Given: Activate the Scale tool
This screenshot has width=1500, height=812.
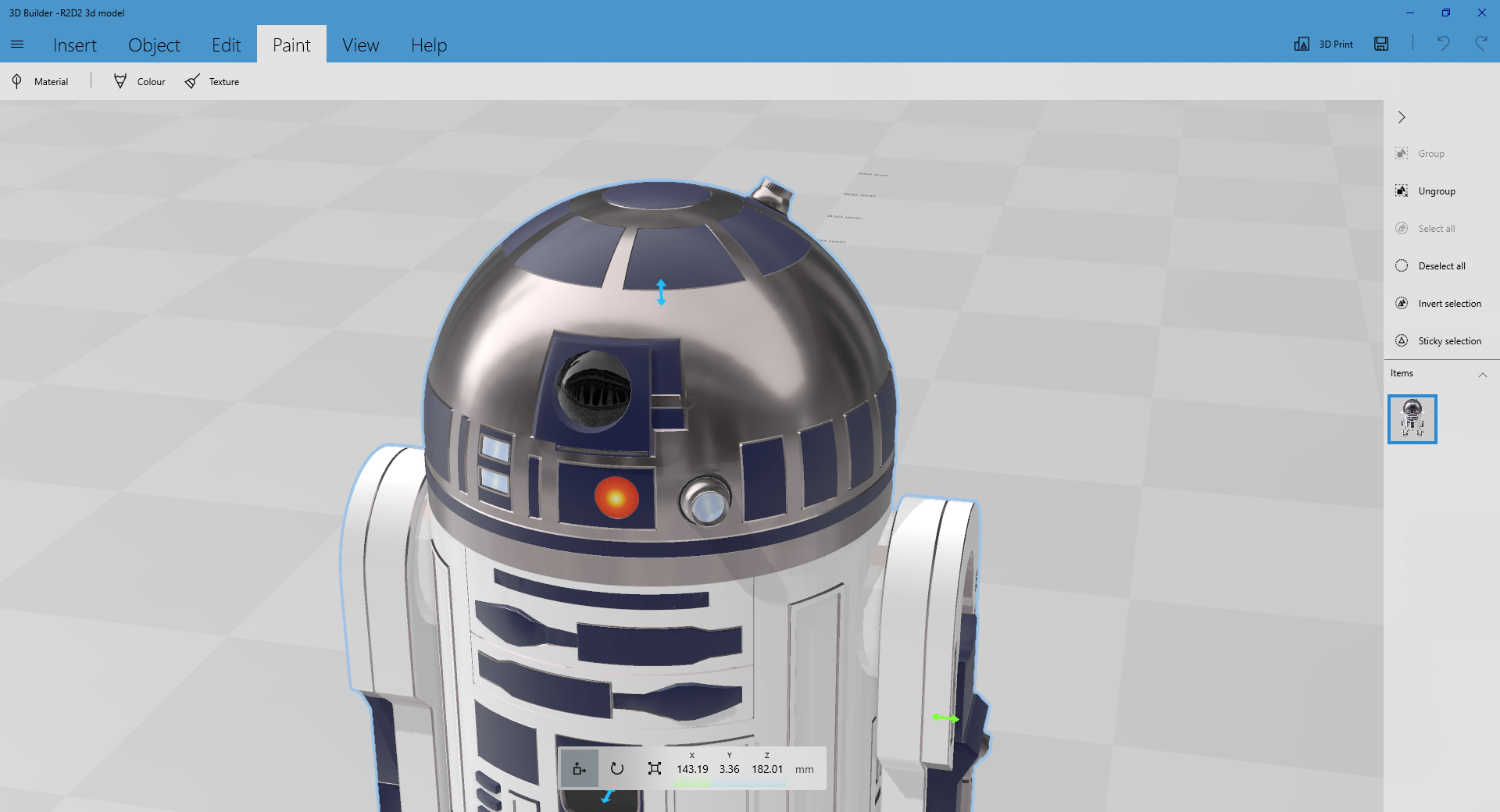Looking at the screenshot, I should click(x=655, y=768).
